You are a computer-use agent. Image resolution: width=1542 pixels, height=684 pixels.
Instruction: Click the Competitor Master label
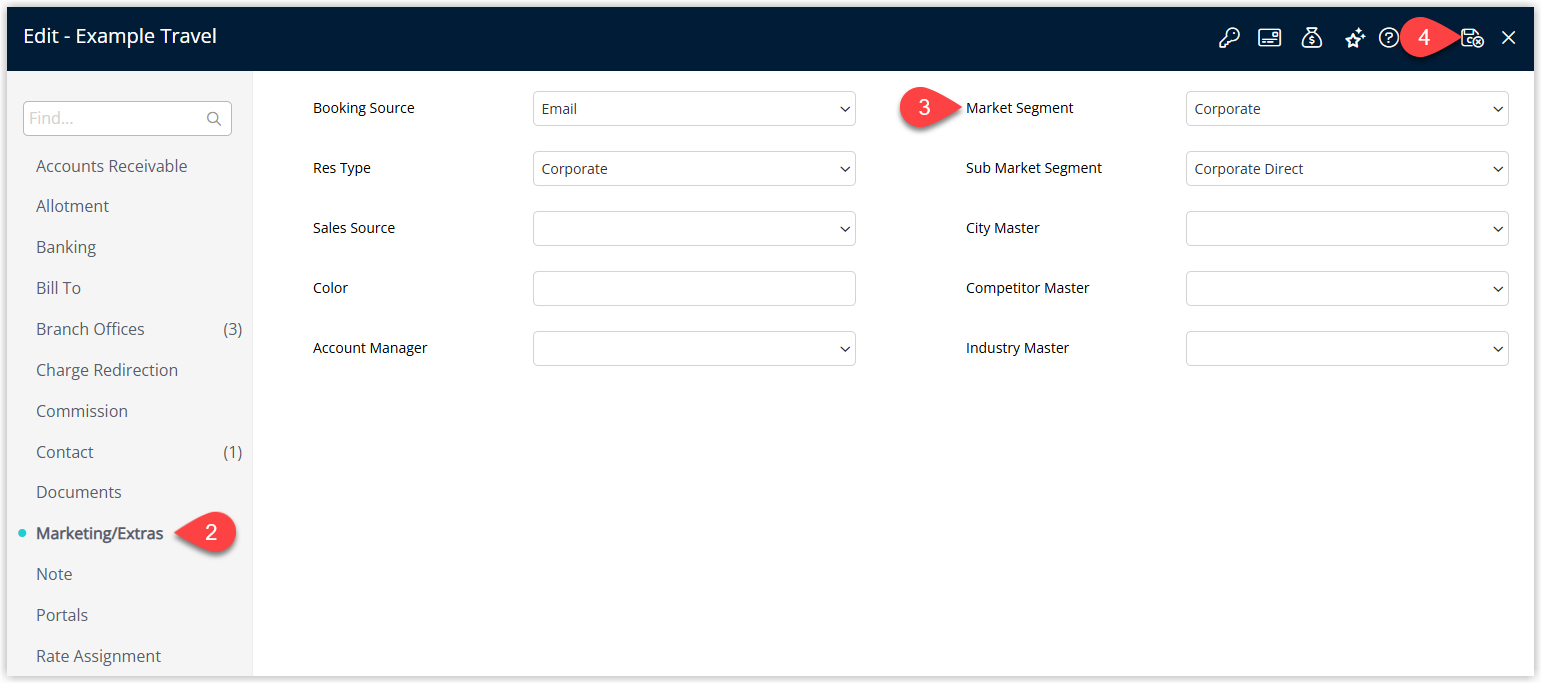1028,288
